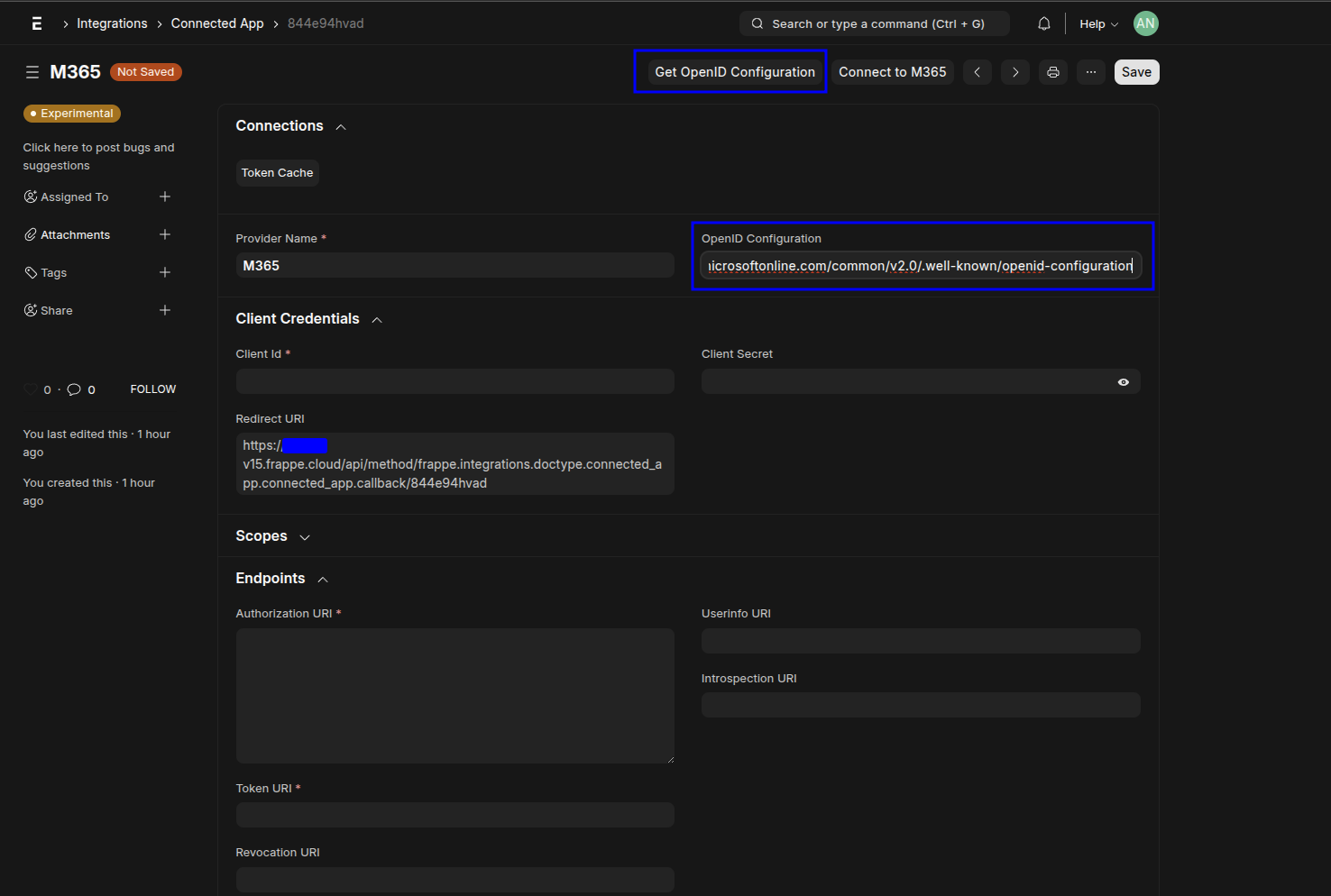Open the three-dots more options menu

pyautogui.click(x=1091, y=72)
